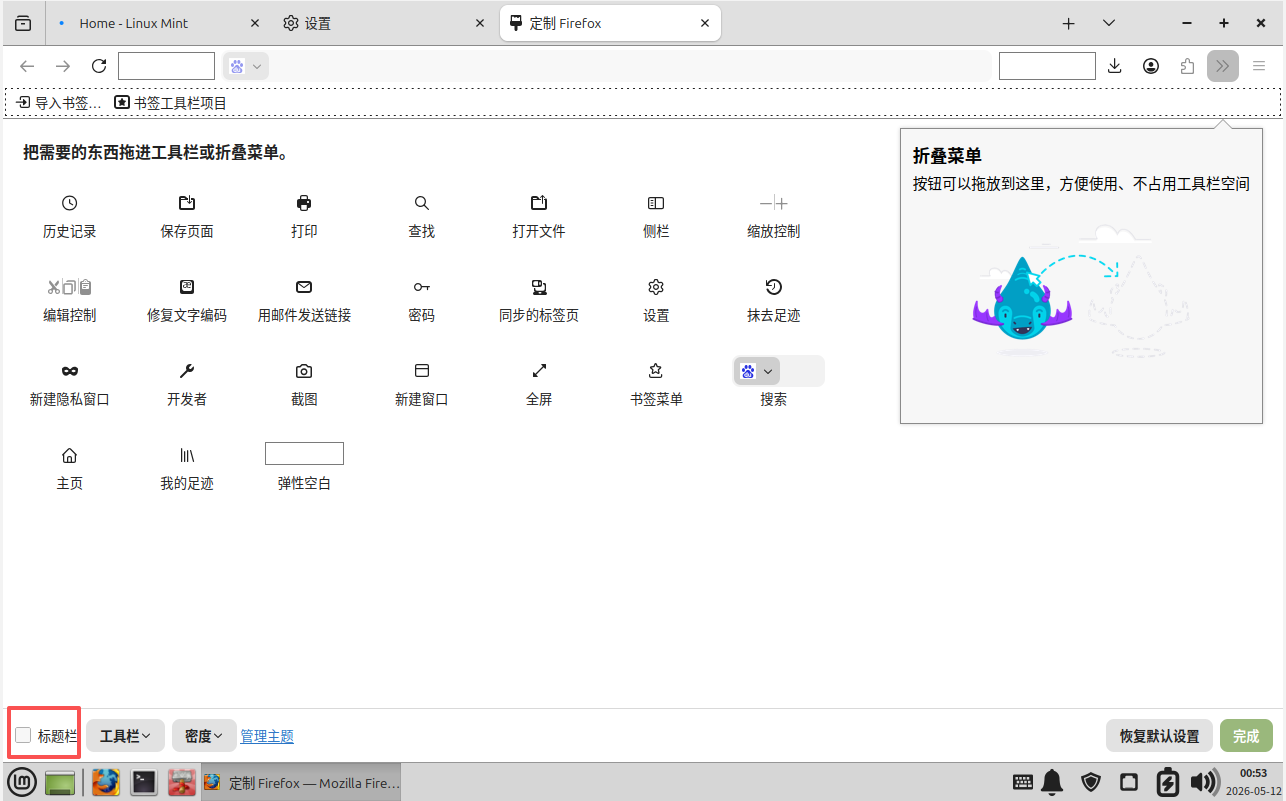
Task: Click the 截图 camera icon
Action: 304,371
